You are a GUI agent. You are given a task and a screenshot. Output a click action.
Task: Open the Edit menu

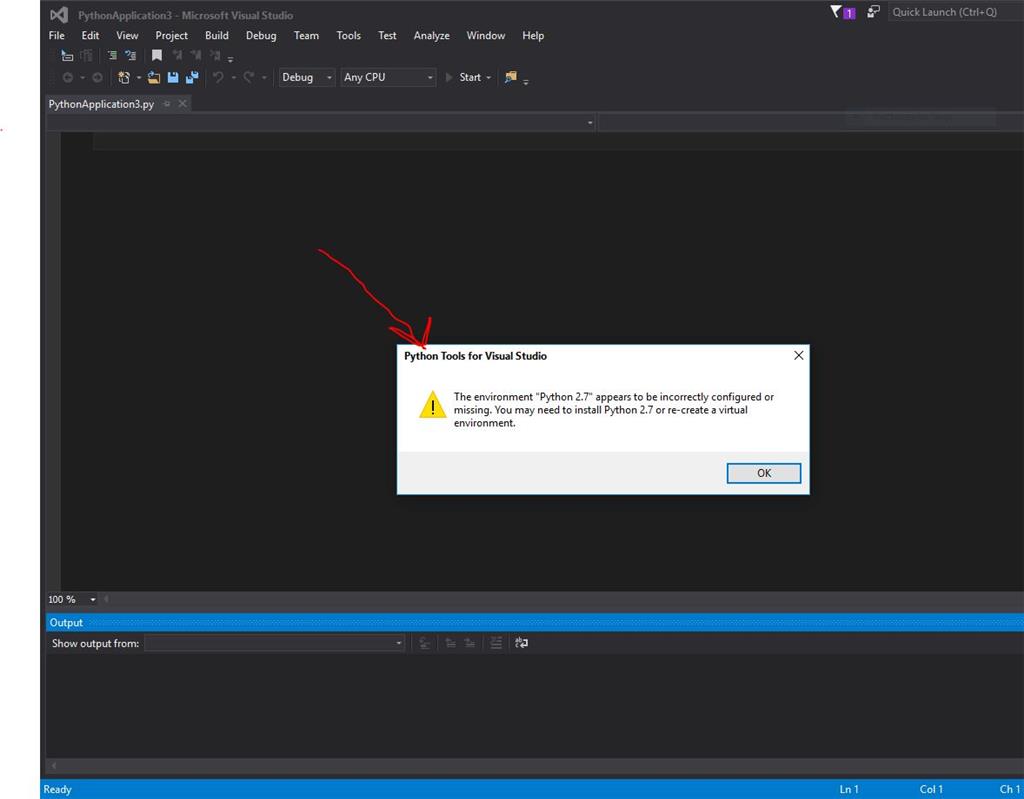(x=90, y=35)
